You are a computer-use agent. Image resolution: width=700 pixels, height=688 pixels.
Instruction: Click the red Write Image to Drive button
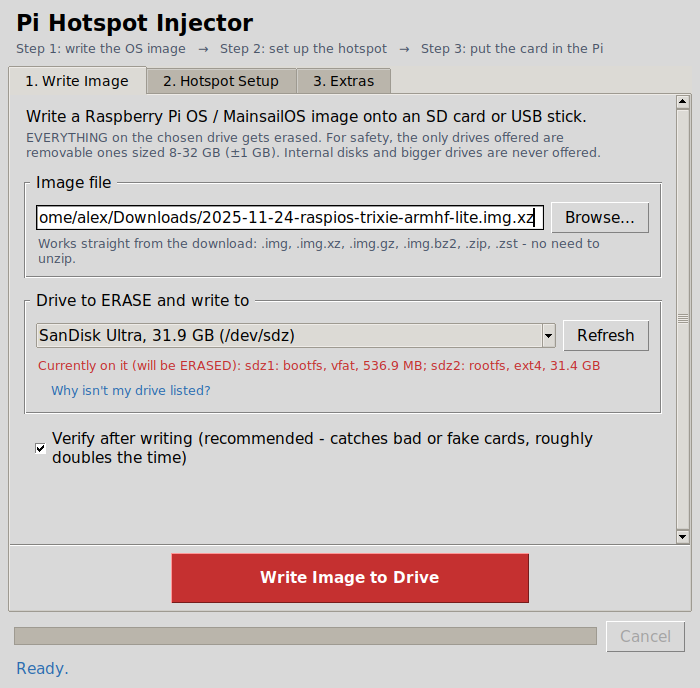point(350,578)
